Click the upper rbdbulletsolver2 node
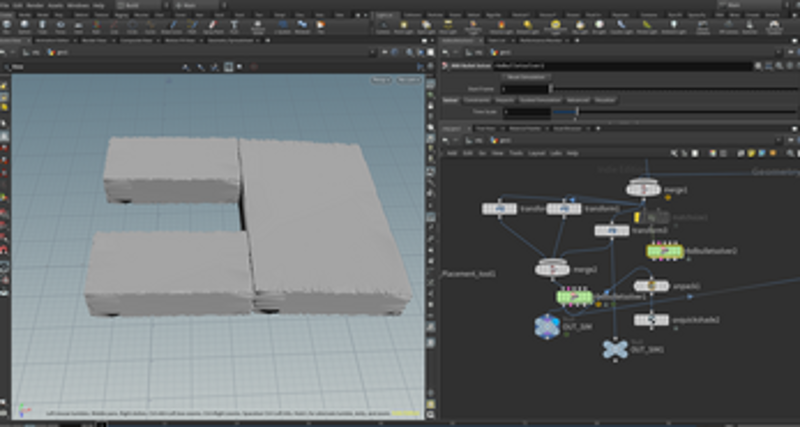 (x=664, y=251)
